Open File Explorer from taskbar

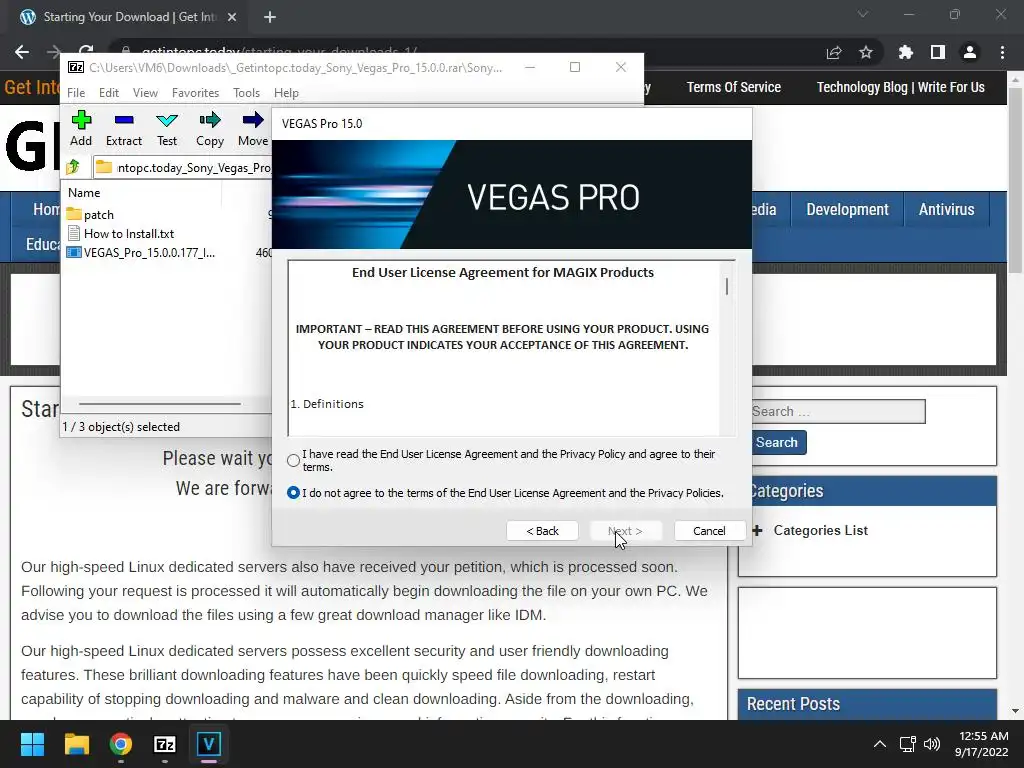pos(76,744)
